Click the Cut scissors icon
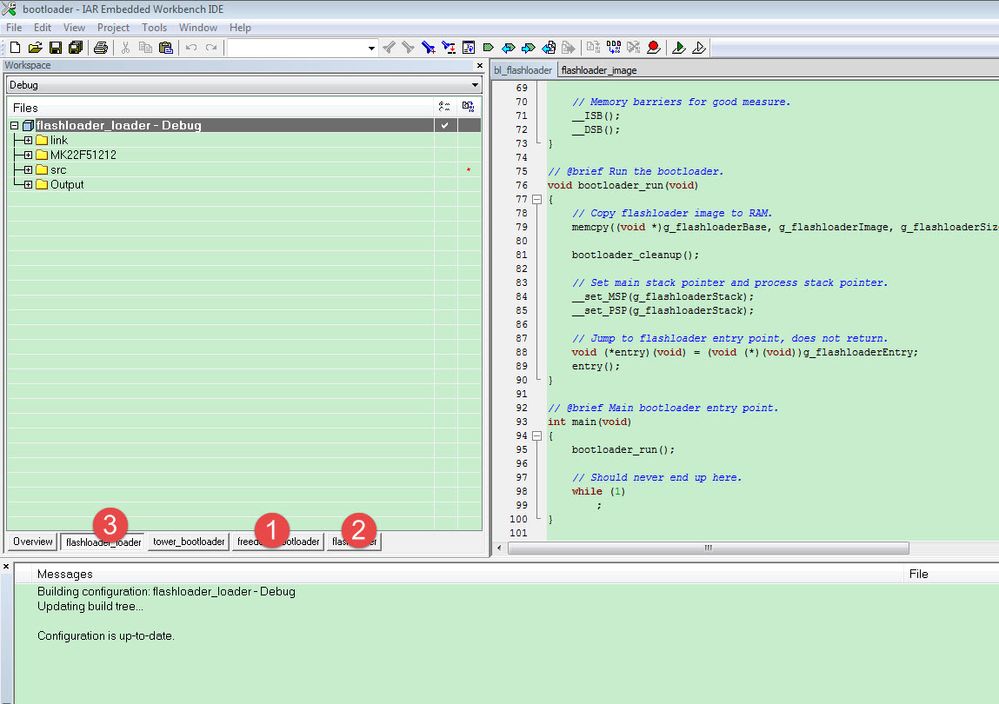The height and width of the screenshot is (704, 999). click(x=126, y=48)
